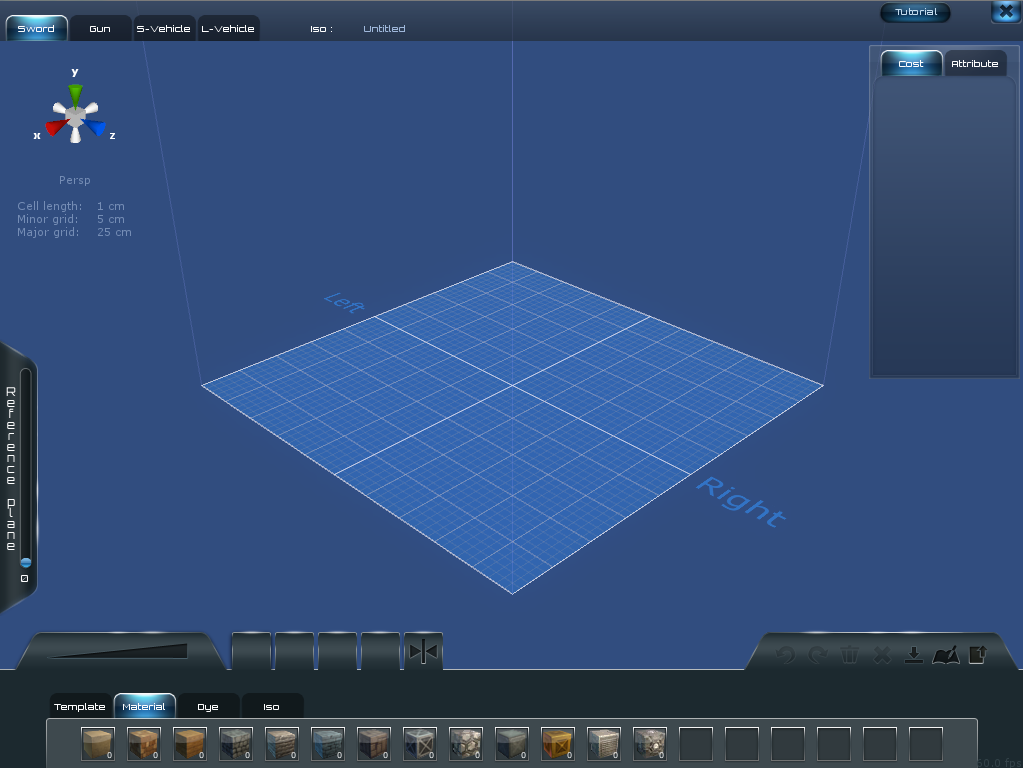Viewport: 1023px width, 768px height.
Task: Click the Reference plane slider handle
Action: coord(25,563)
